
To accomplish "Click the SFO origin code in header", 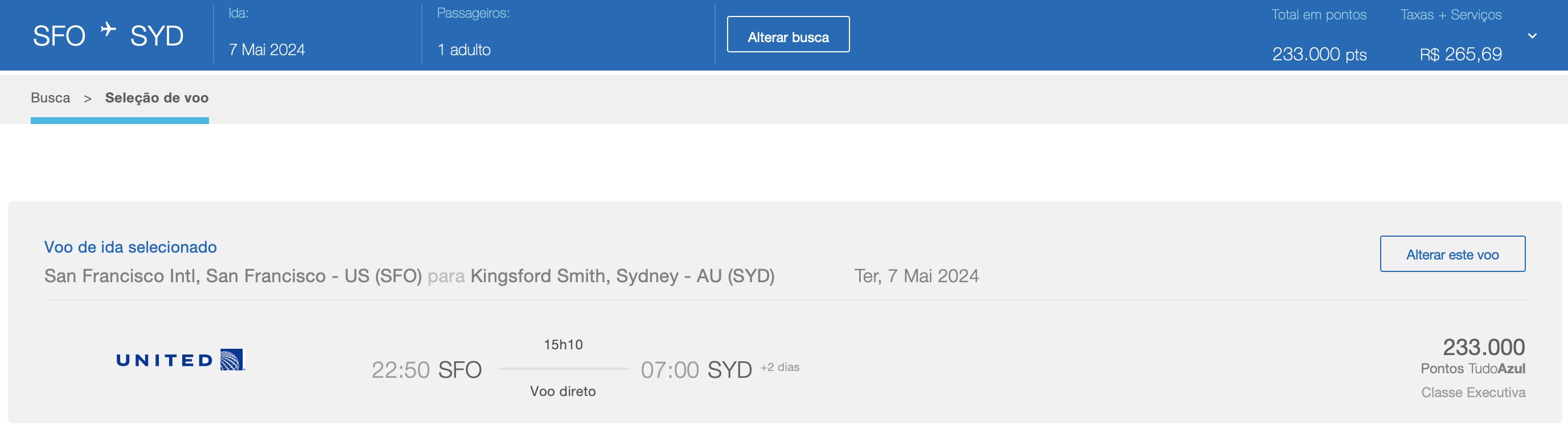I will tap(59, 36).
